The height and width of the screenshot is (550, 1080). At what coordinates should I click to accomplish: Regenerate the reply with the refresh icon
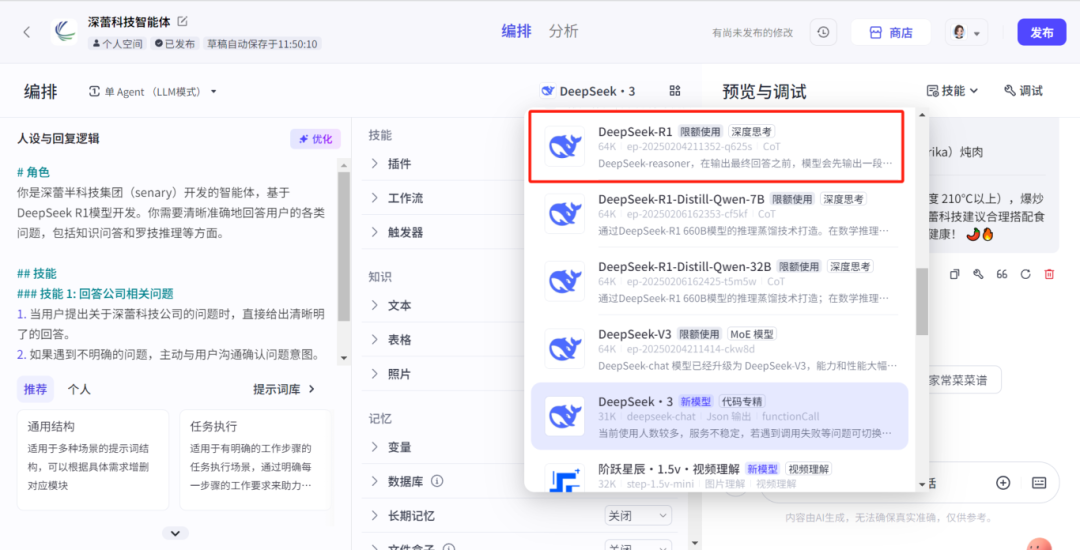[1025, 274]
